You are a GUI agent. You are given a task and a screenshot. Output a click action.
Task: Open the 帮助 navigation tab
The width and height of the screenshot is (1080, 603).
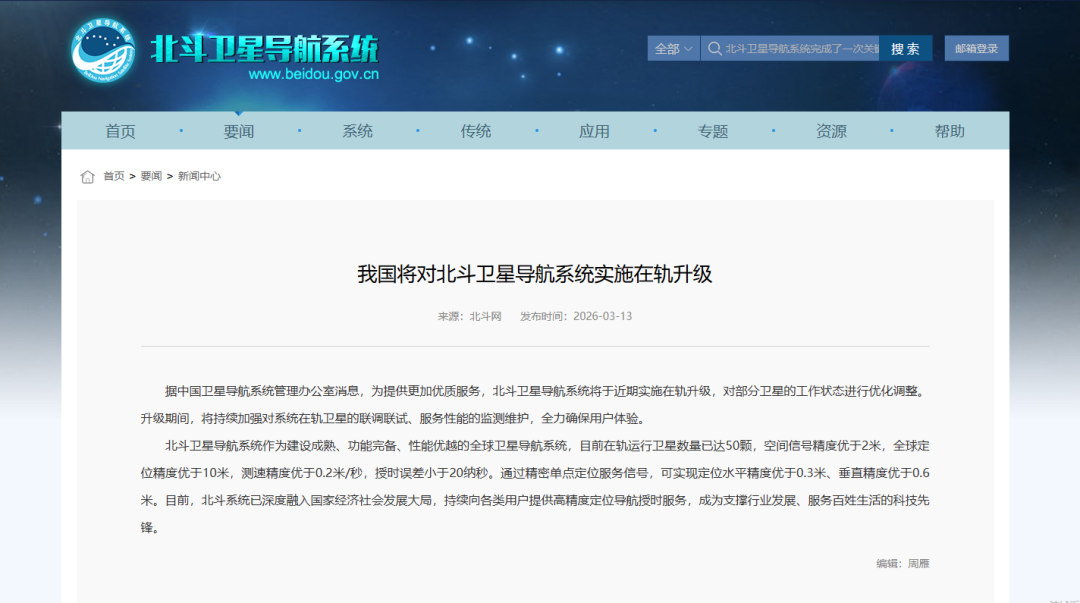(950, 131)
